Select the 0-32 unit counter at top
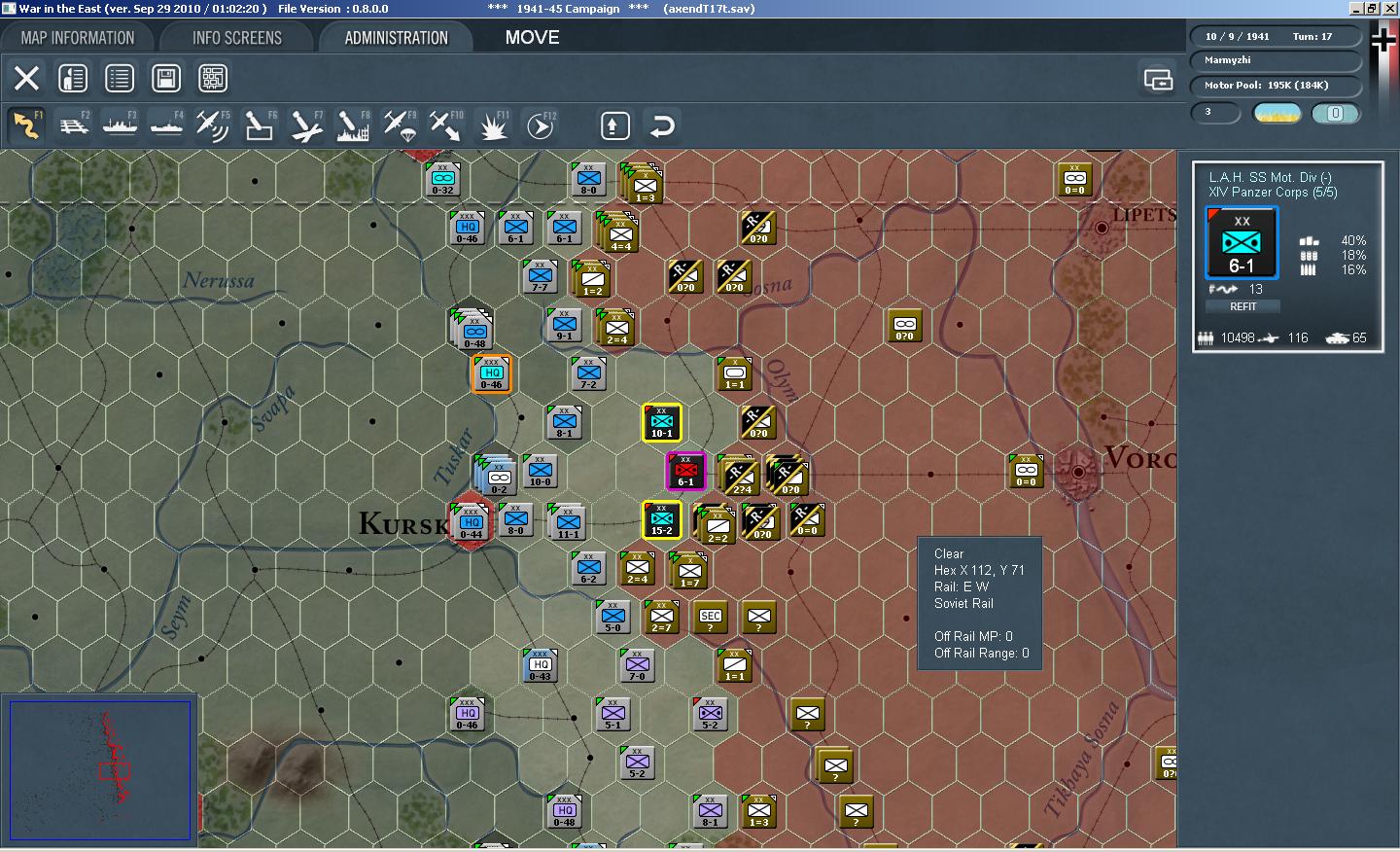This screenshot has height=852, width=1400. 443,180
